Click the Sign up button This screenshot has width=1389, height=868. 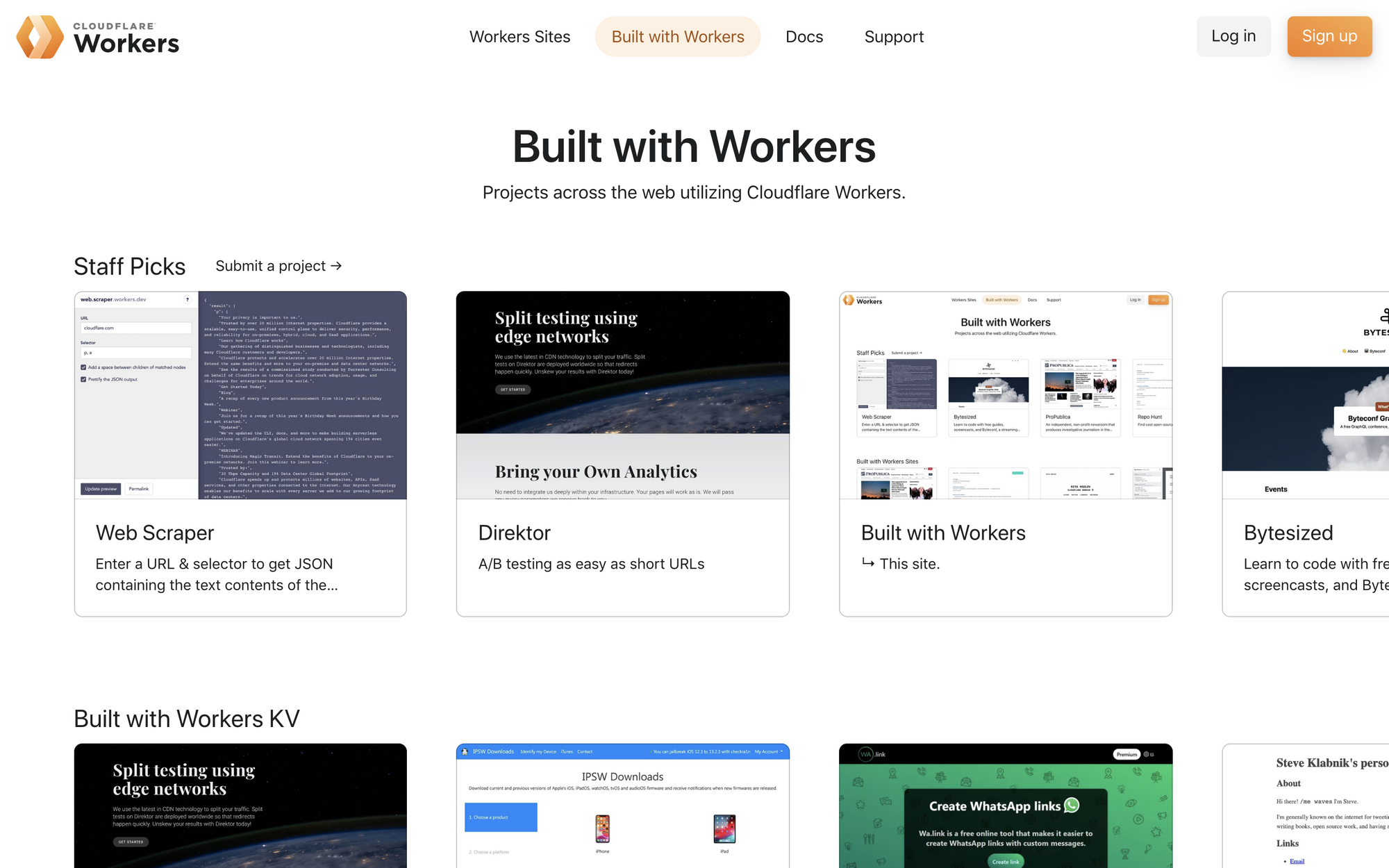point(1329,36)
